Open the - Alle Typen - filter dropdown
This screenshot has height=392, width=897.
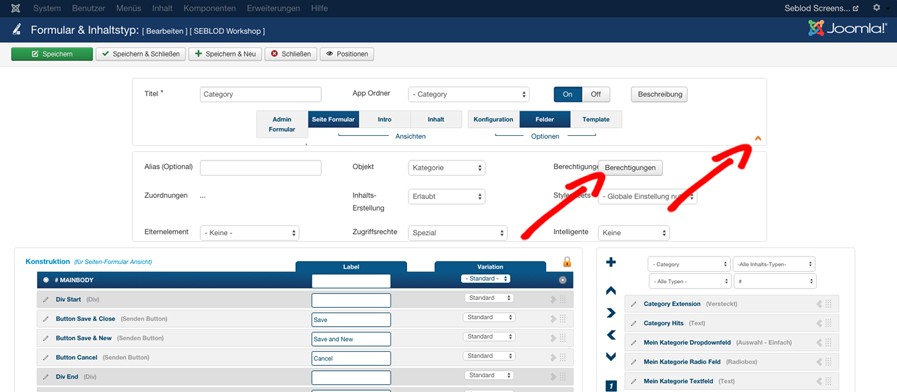pyautogui.click(x=690, y=282)
